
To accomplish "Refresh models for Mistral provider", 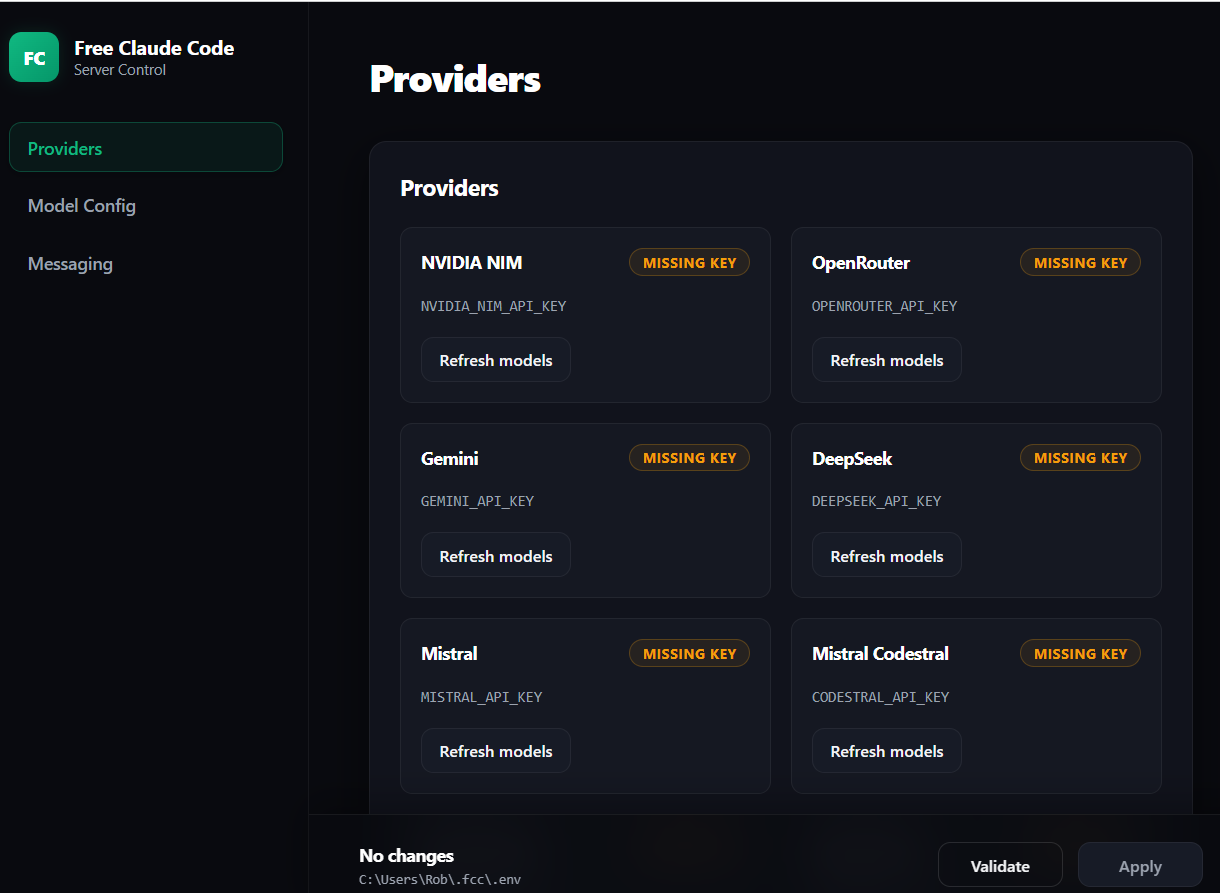I will click(x=496, y=751).
